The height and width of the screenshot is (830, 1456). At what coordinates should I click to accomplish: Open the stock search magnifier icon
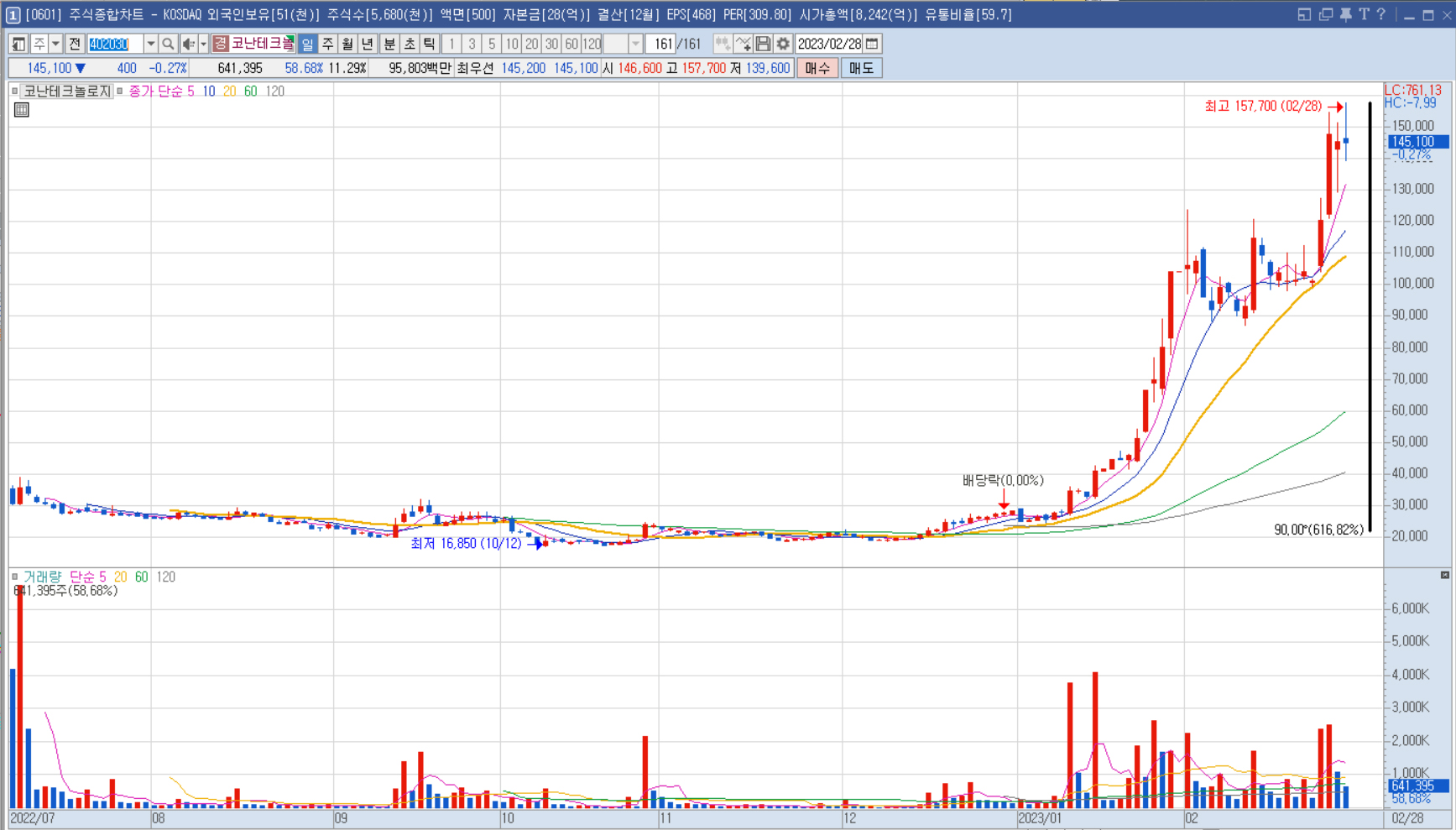coord(168,44)
